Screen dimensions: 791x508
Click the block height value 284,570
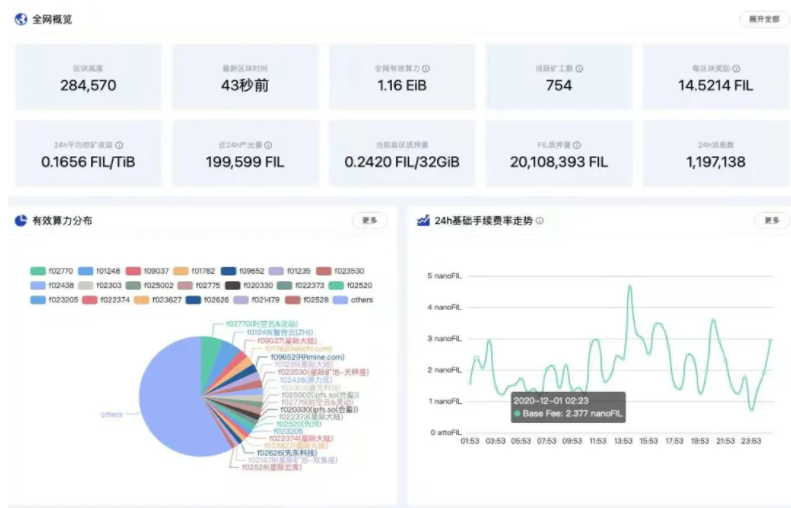click(88, 85)
